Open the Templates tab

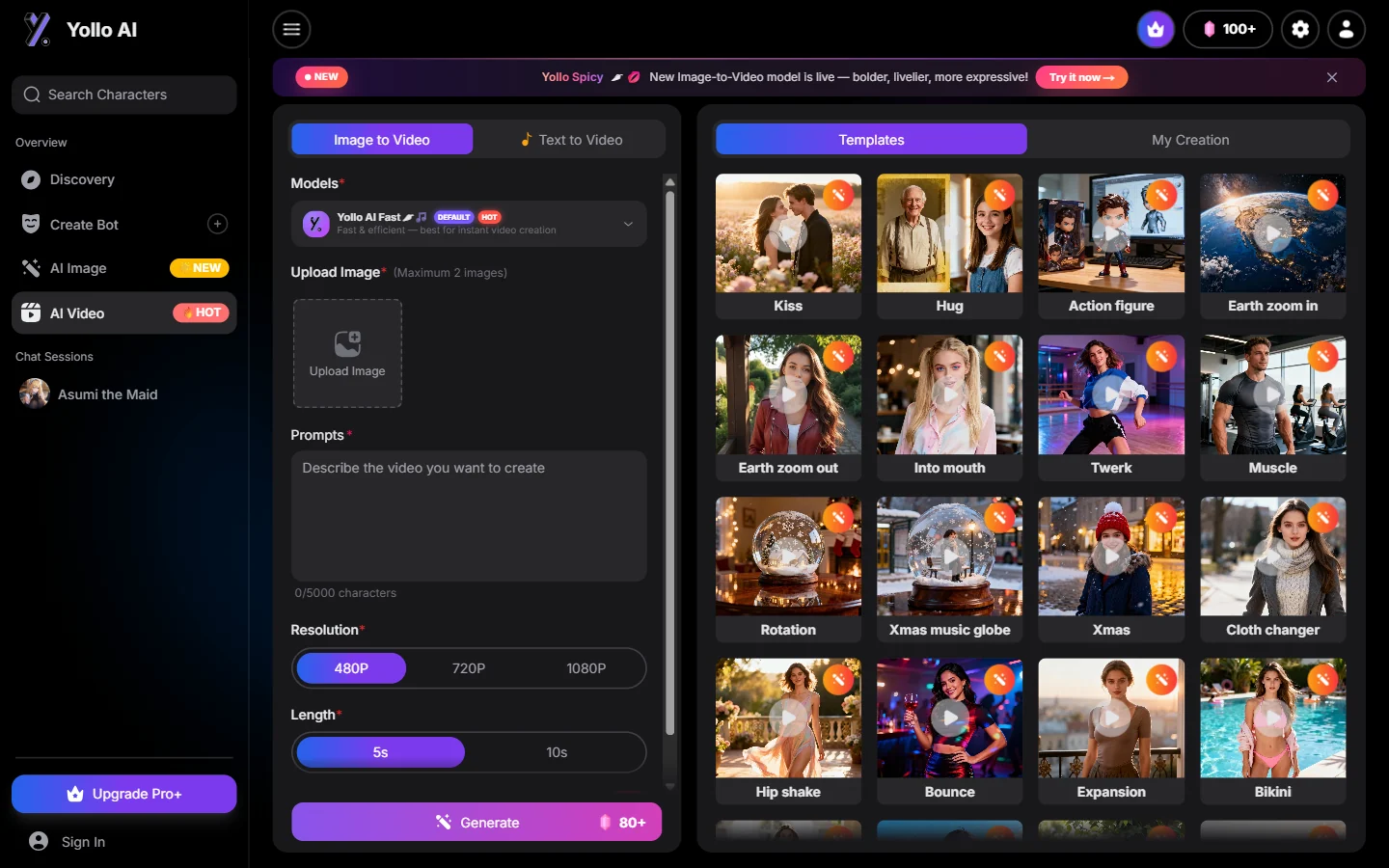click(x=871, y=140)
